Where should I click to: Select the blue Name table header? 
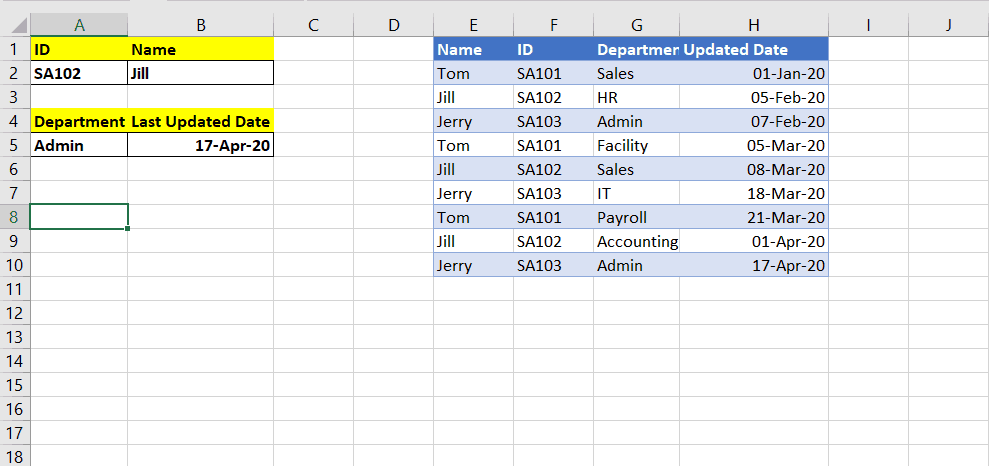474,49
